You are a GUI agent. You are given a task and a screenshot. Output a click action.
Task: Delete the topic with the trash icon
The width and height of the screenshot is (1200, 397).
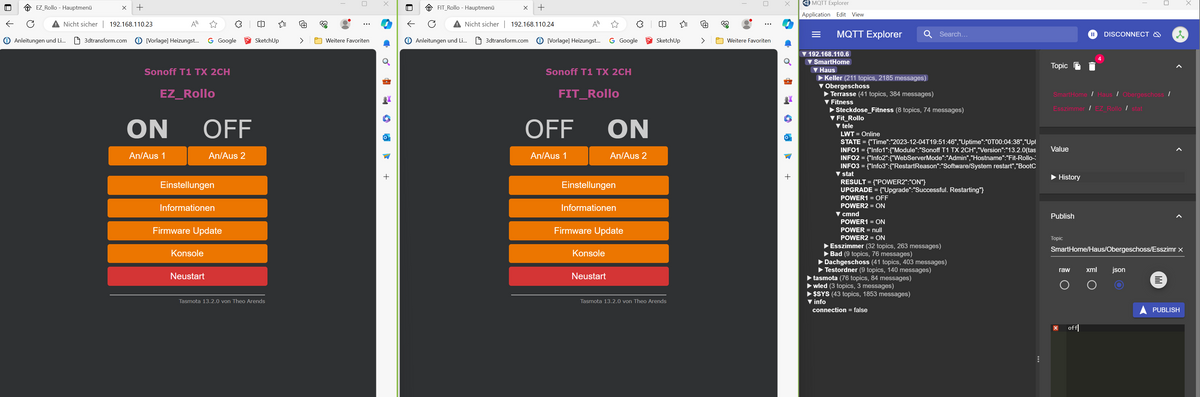click(x=1092, y=66)
